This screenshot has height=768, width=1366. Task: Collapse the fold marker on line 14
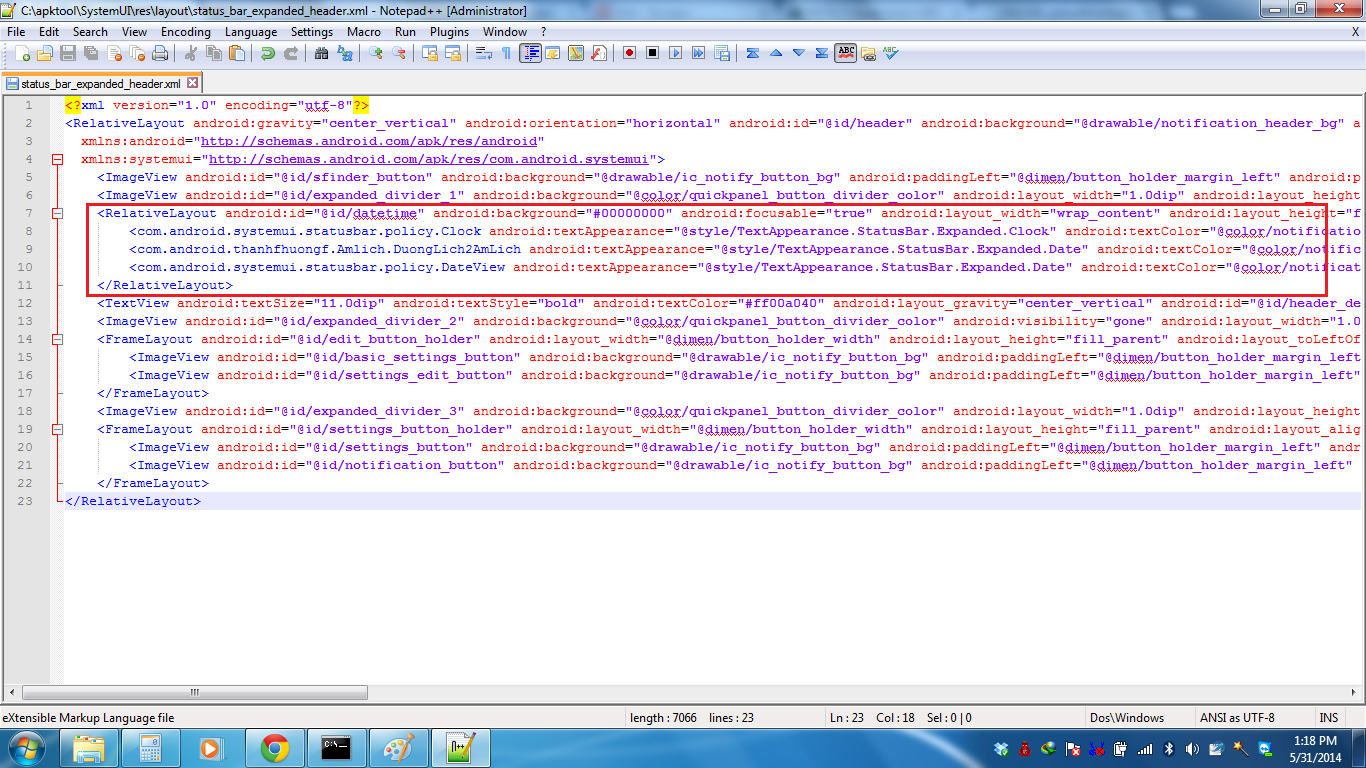click(57, 340)
